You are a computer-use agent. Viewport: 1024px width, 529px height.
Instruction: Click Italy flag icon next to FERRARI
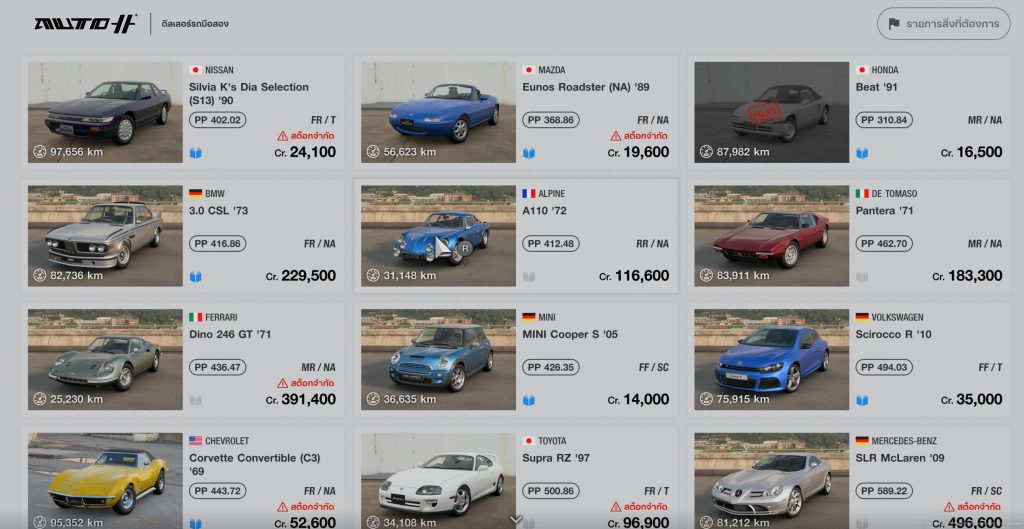tap(195, 317)
